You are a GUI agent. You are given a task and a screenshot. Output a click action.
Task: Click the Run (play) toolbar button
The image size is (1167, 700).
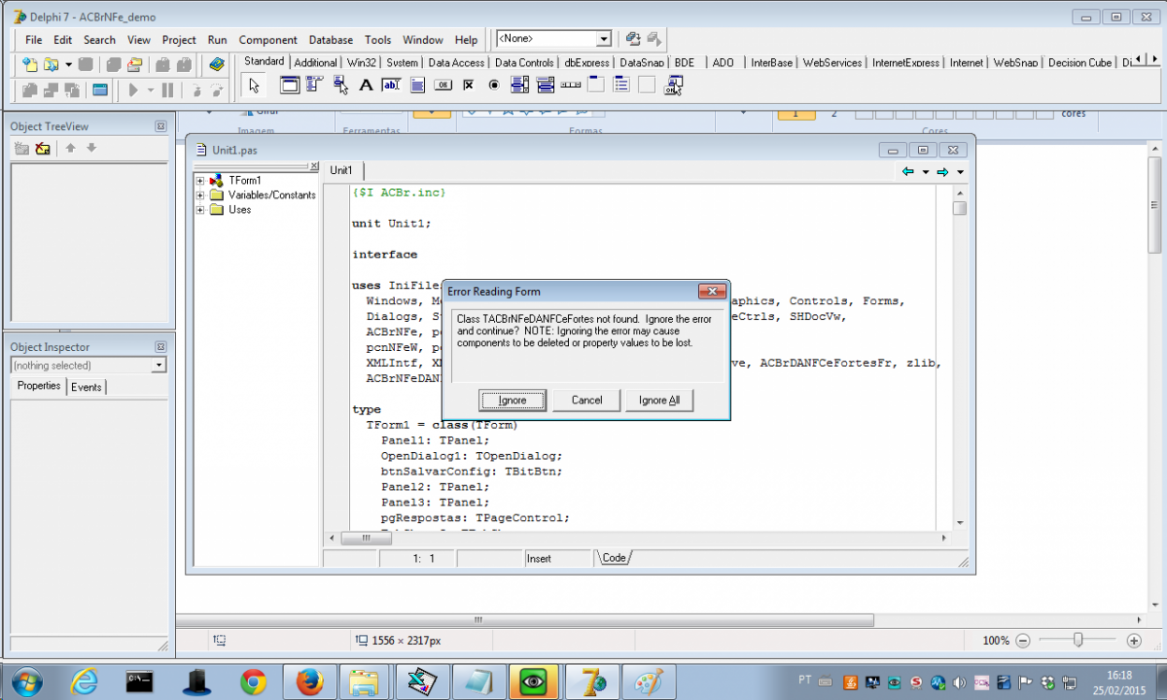(x=133, y=90)
